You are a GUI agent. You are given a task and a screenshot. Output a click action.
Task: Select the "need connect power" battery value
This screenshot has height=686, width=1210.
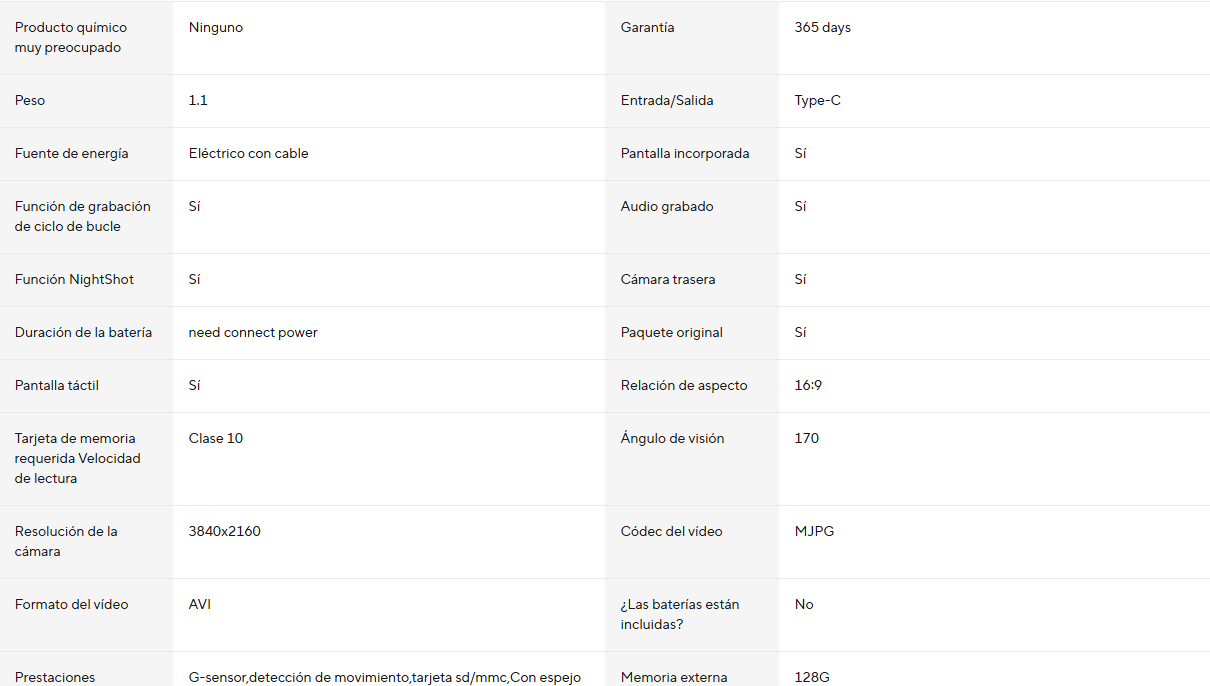point(253,333)
